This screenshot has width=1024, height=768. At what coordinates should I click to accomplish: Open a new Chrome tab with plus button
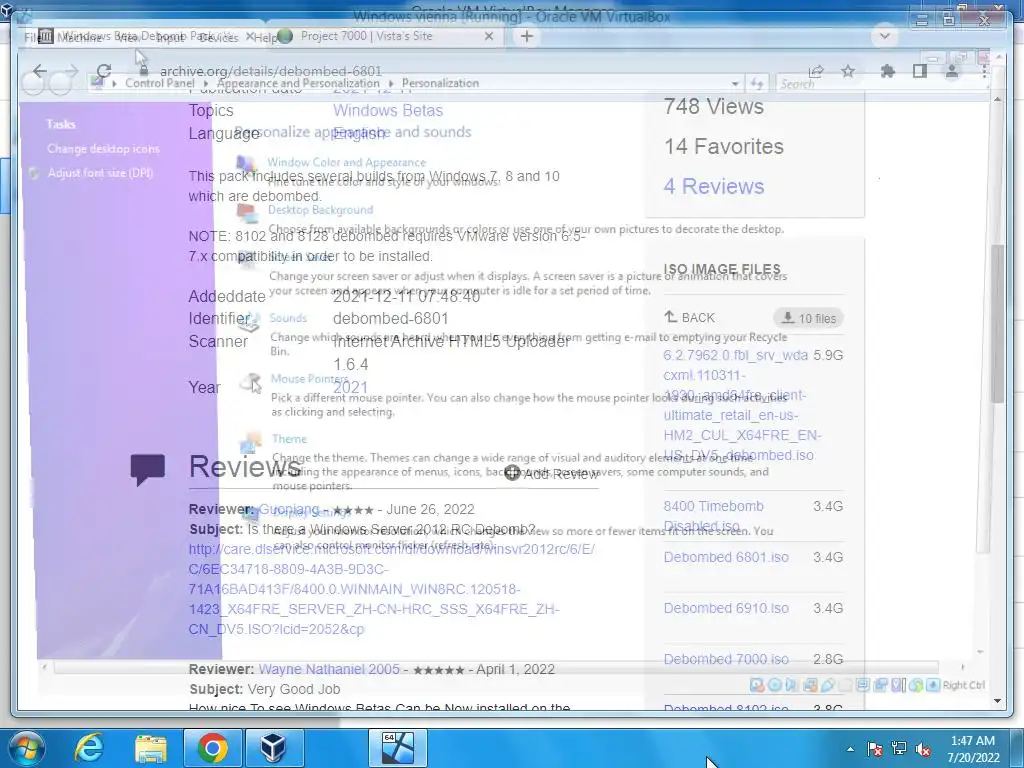[526, 37]
